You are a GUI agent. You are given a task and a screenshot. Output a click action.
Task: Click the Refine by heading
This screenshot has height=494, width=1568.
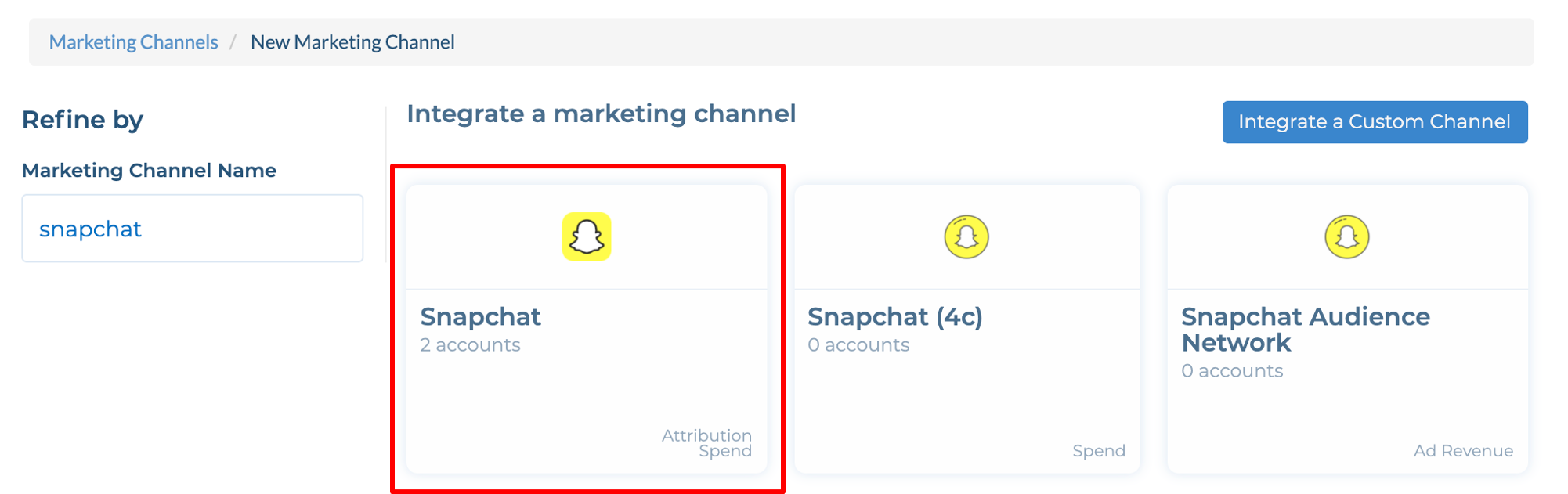point(82,120)
